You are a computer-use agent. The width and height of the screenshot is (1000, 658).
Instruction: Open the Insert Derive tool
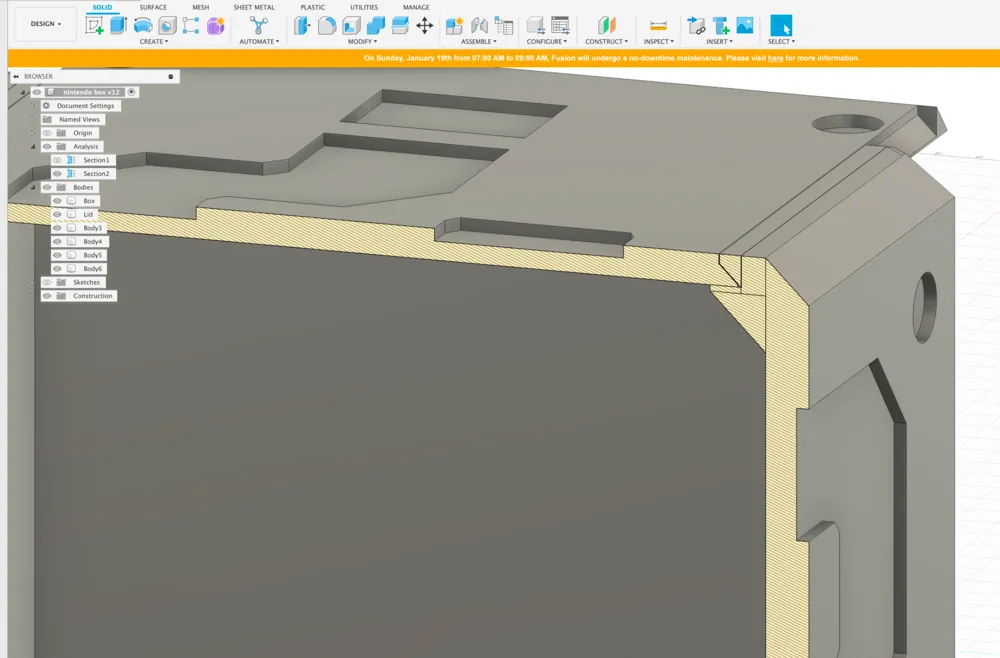696,26
